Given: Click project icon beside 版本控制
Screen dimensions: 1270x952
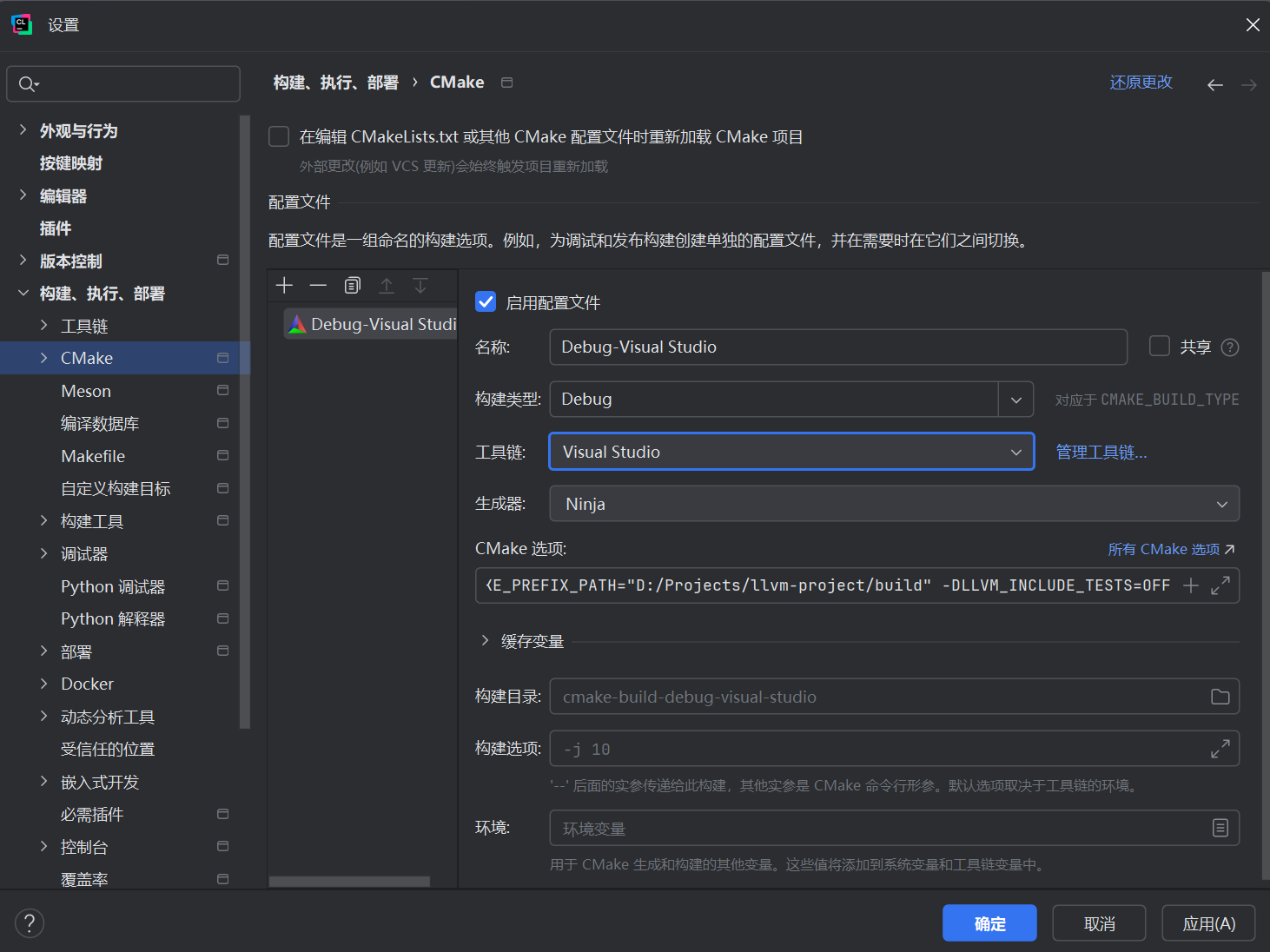Looking at the screenshot, I should pyautogui.click(x=223, y=260).
